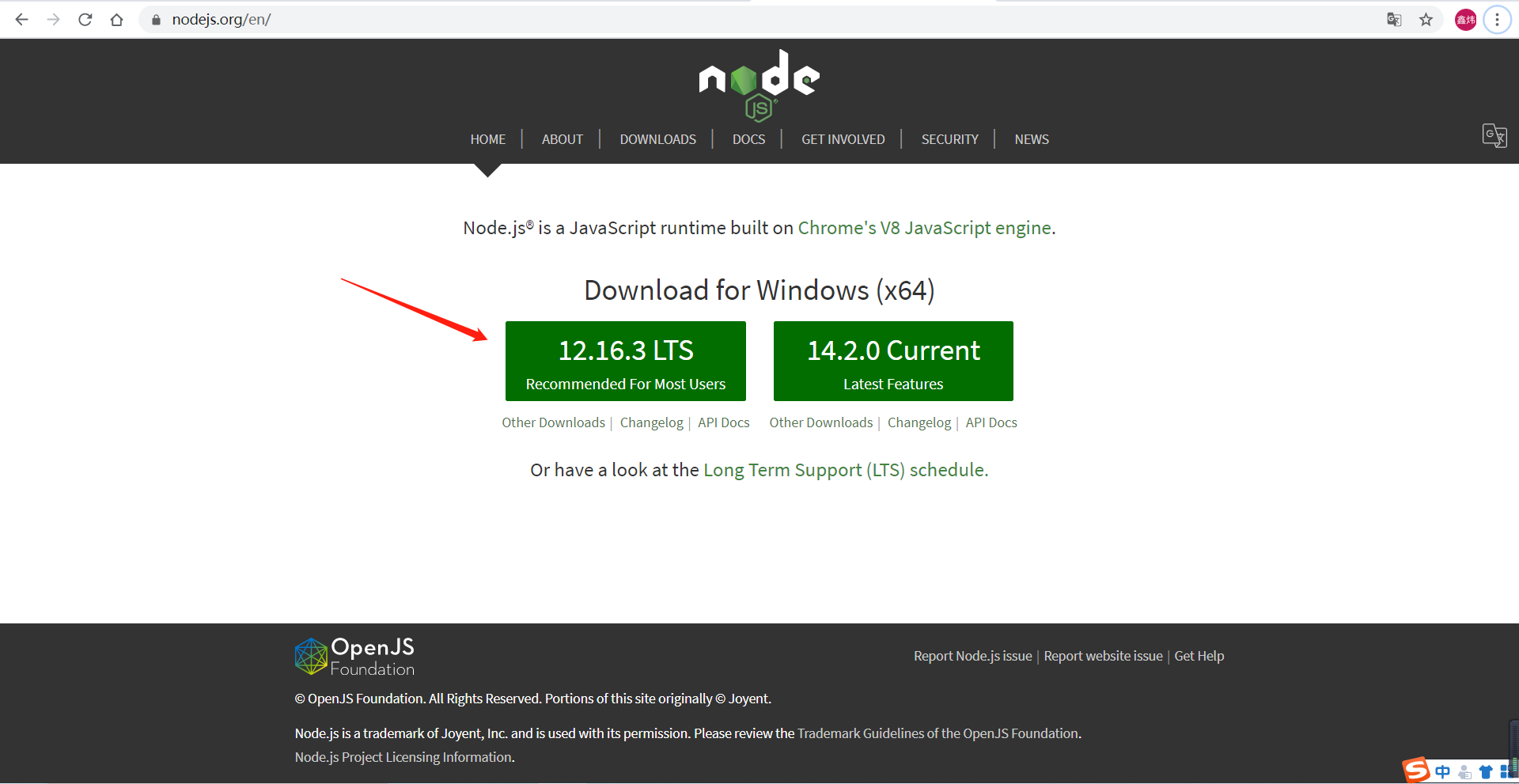Download the 12.16.3 LTS version
The width and height of the screenshot is (1519, 784).
coord(625,361)
